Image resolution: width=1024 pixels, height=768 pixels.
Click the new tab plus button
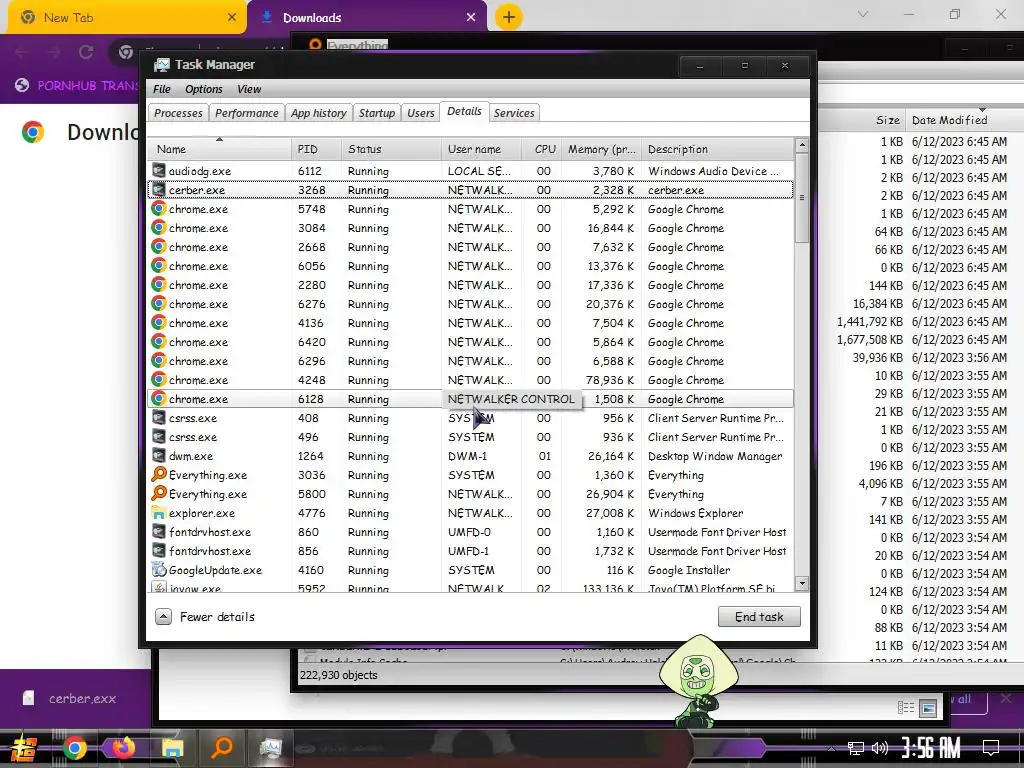(x=509, y=17)
